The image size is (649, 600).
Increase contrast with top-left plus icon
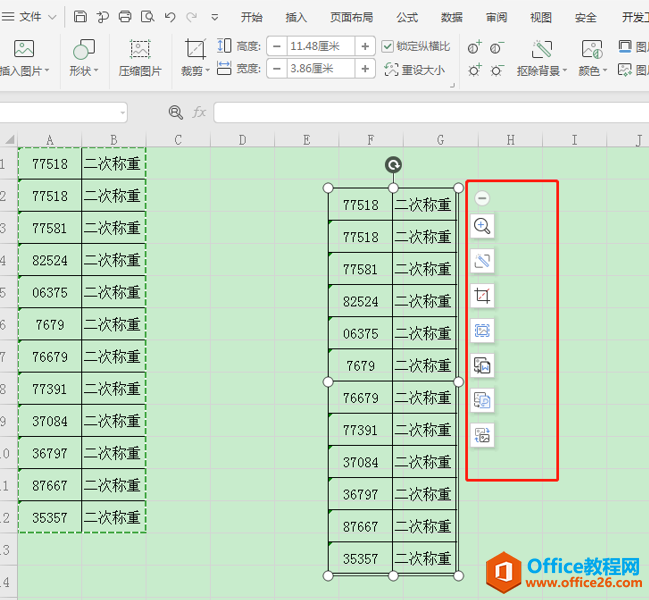474,48
